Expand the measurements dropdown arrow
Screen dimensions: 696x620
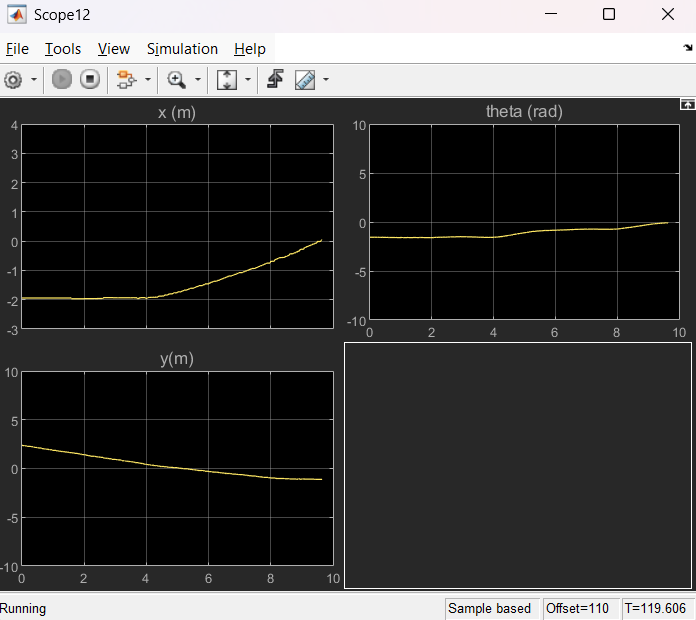(326, 80)
